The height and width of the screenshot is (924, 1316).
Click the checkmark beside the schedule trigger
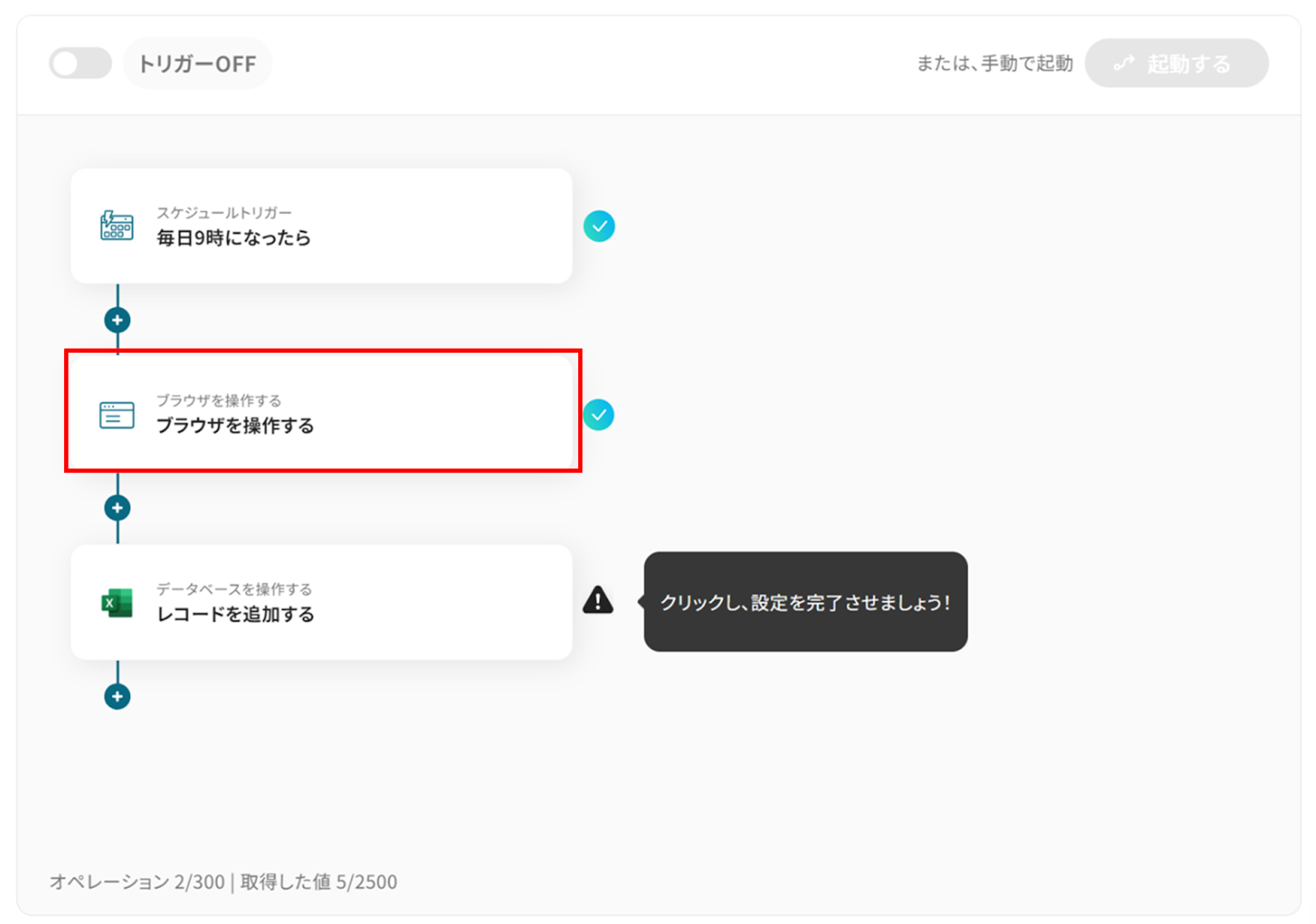click(599, 226)
